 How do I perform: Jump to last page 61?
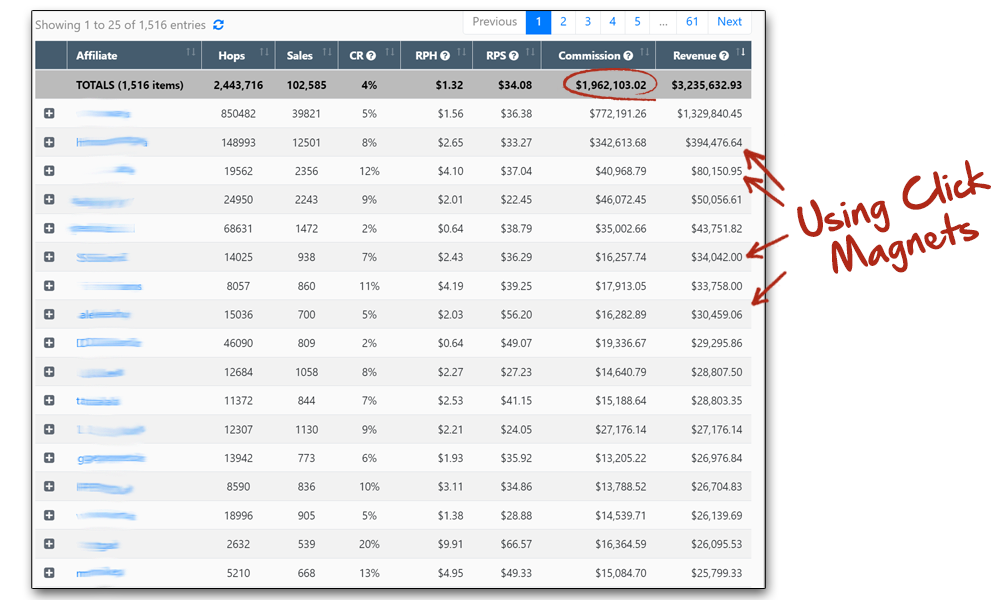[692, 22]
